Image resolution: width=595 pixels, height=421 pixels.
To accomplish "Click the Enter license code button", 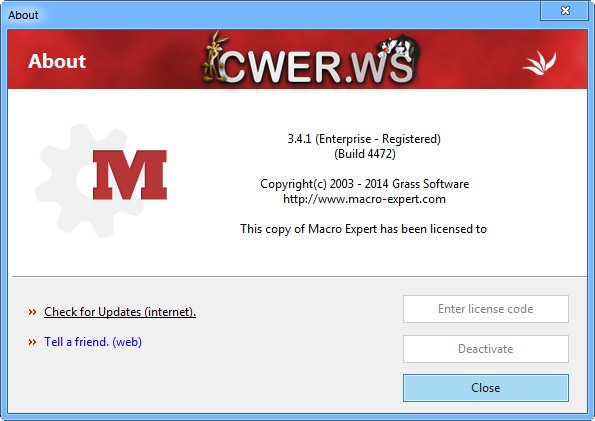I will coord(486,309).
